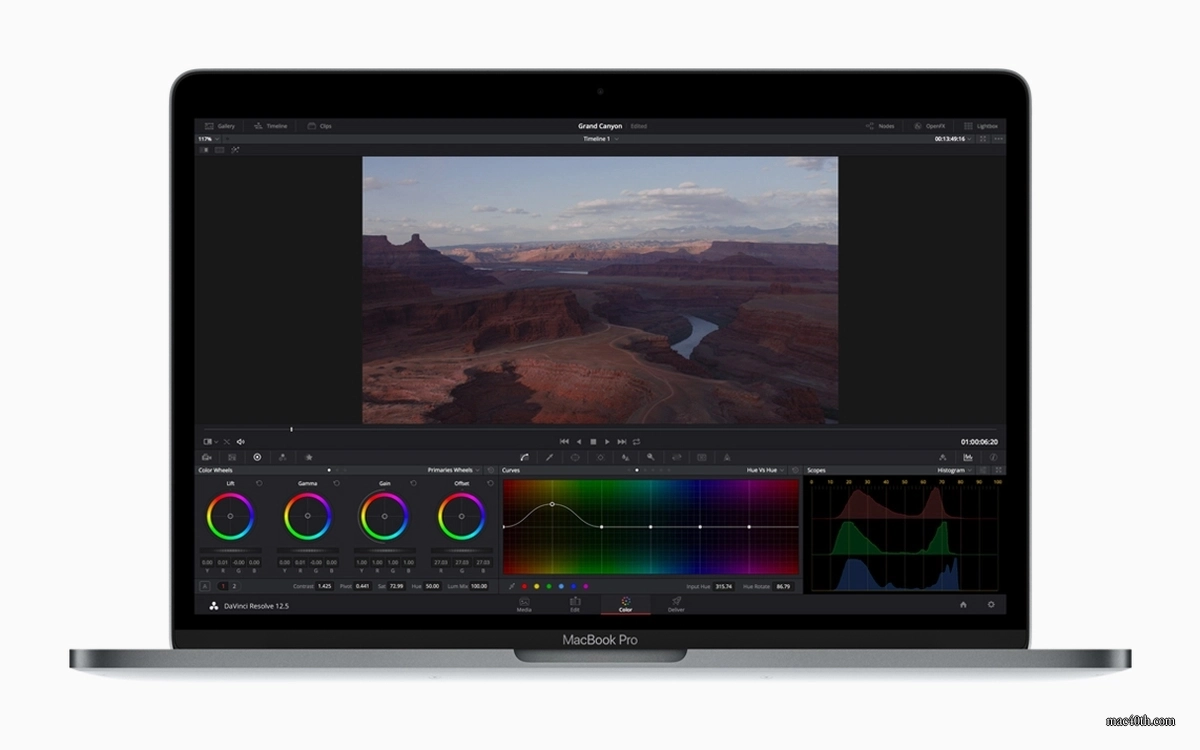
Task: Select the Qualifier eyedropper tool
Action: tap(549, 457)
